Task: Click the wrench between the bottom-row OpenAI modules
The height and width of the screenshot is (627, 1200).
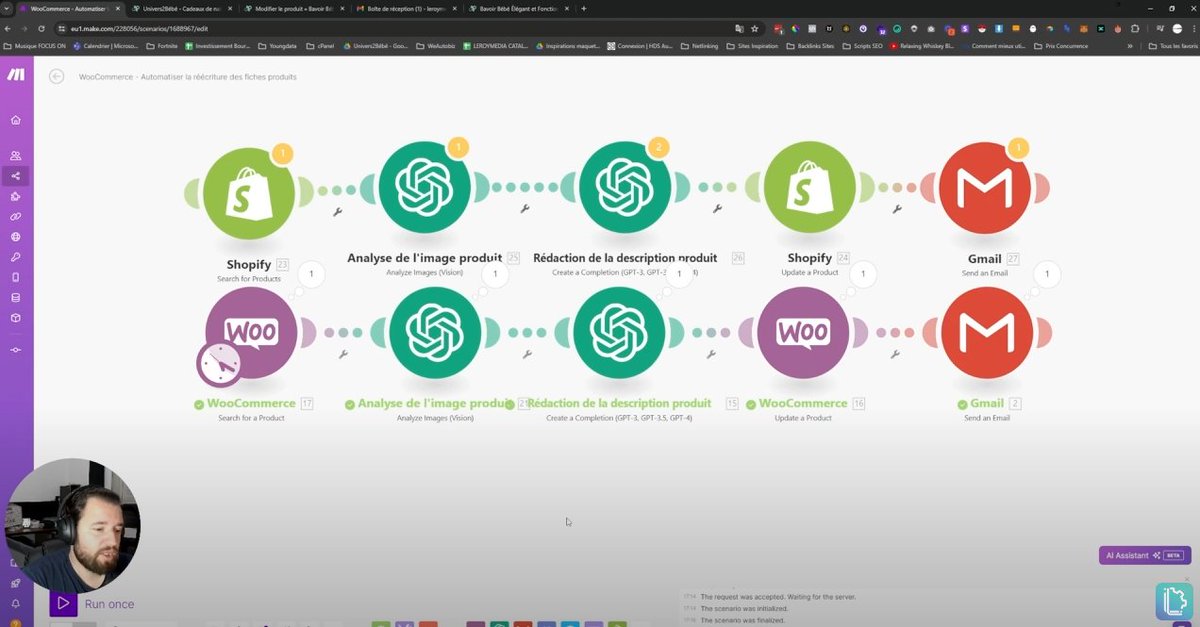Action: (x=527, y=354)
